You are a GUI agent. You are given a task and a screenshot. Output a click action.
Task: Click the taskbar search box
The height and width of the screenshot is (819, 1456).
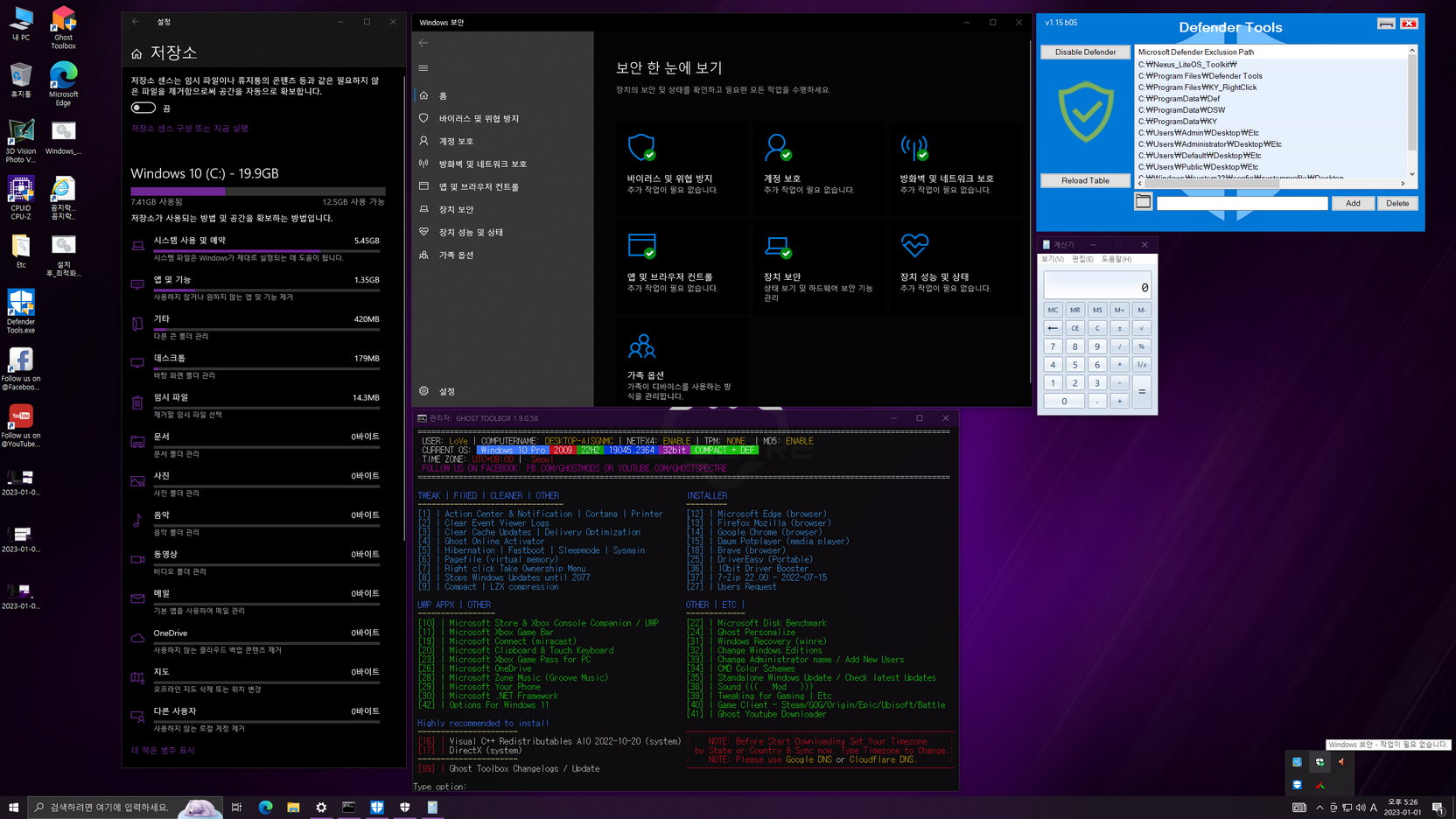(x=125, y=807)
